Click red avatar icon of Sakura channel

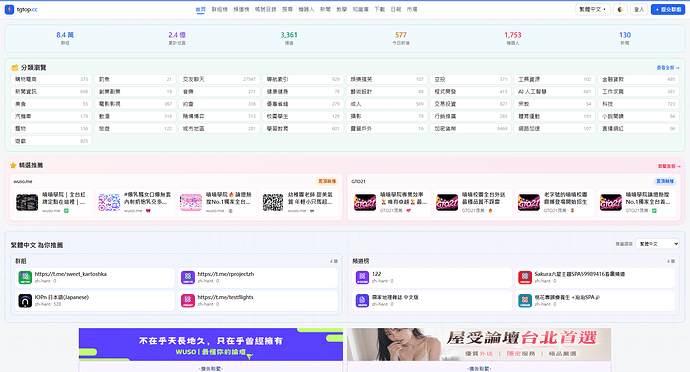coord(525,277)
